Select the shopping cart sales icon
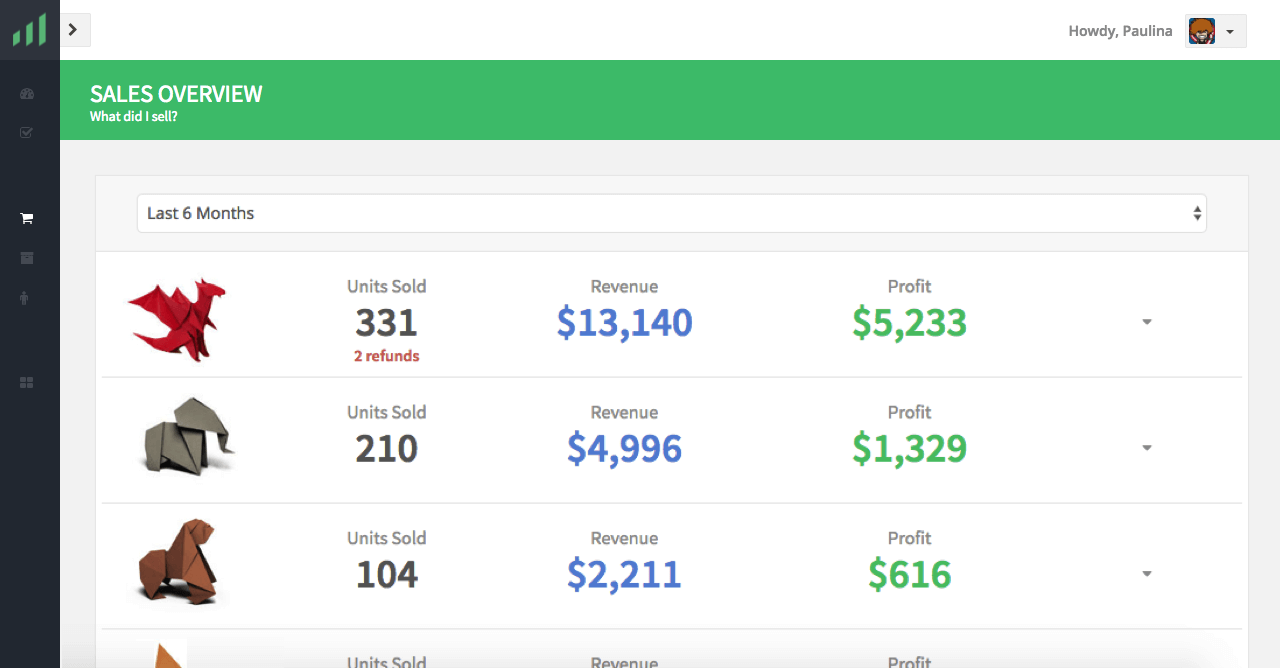The width and height of the screenshot is (1280, 668). pyautogui.click(x=27, y=218)
